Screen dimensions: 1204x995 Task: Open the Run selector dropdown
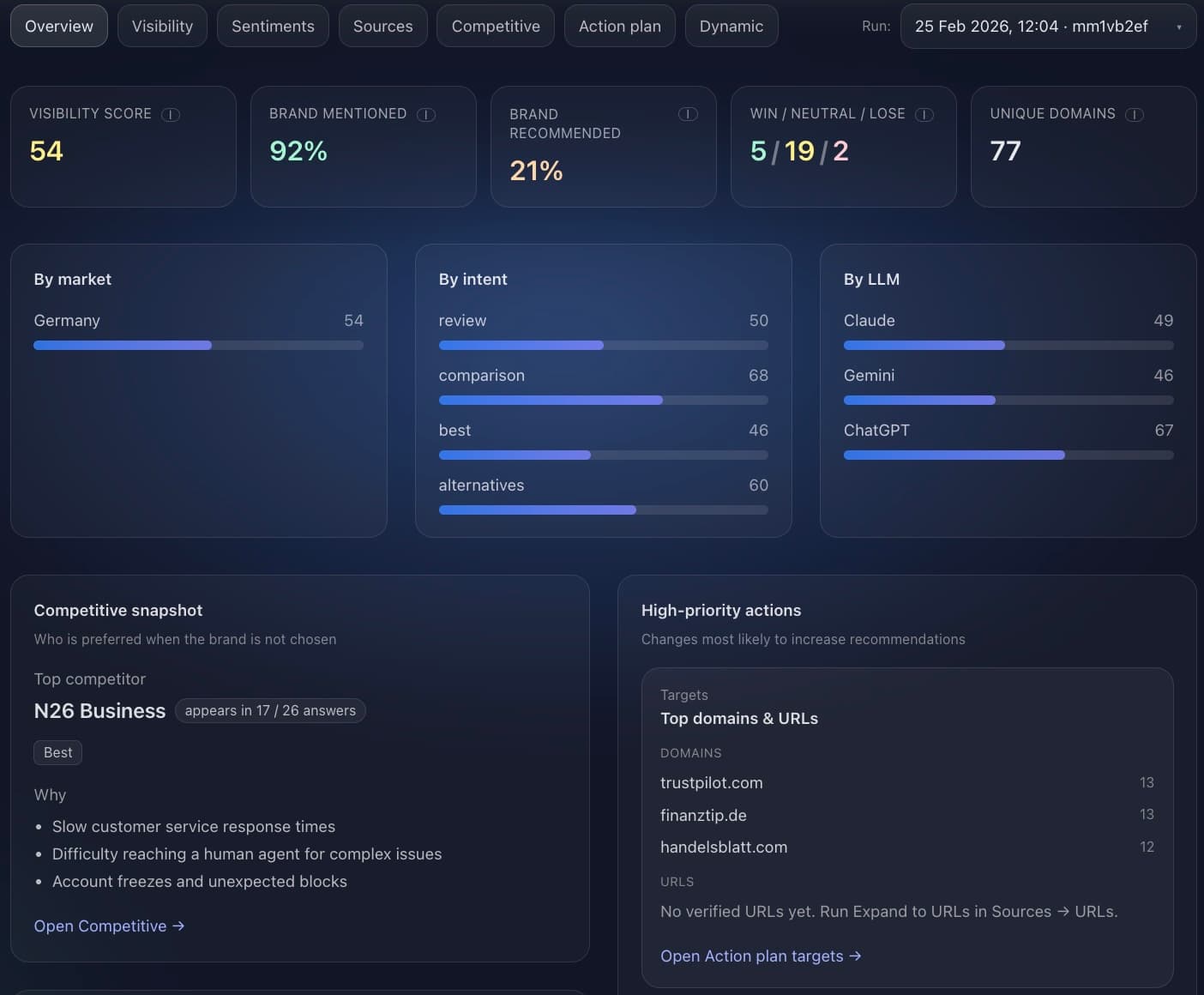(x=1048, y=27)
